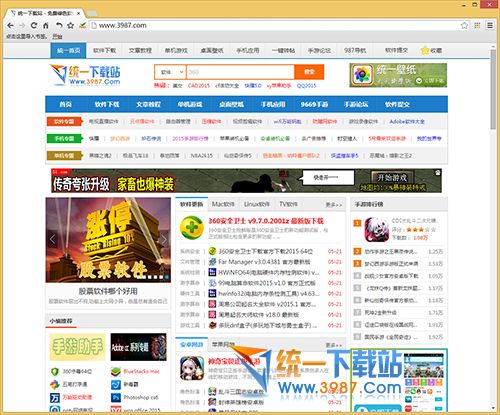Click inside the site search field
Viewport: 500px width, 415px height.
pyautogui.click(x=240, y=72)
